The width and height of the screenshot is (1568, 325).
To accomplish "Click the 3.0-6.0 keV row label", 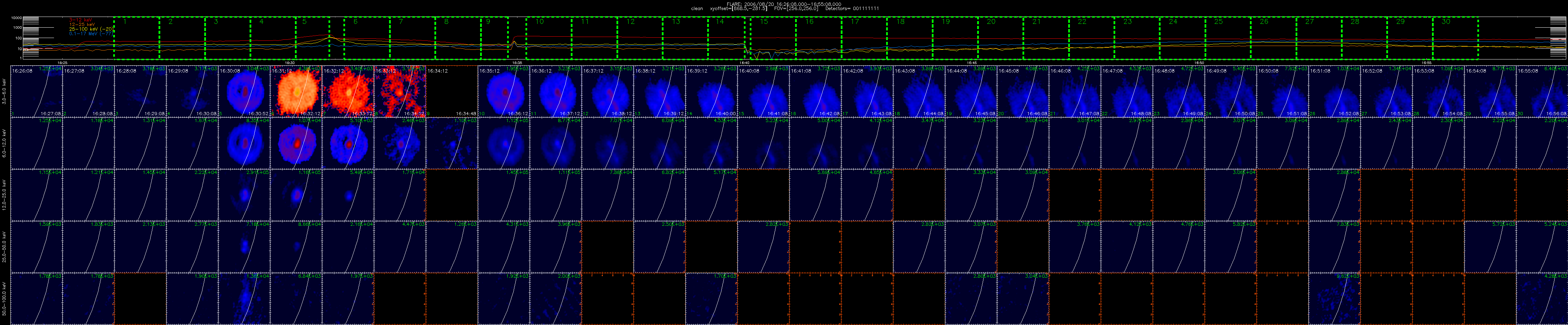I will tap(5, 91).
